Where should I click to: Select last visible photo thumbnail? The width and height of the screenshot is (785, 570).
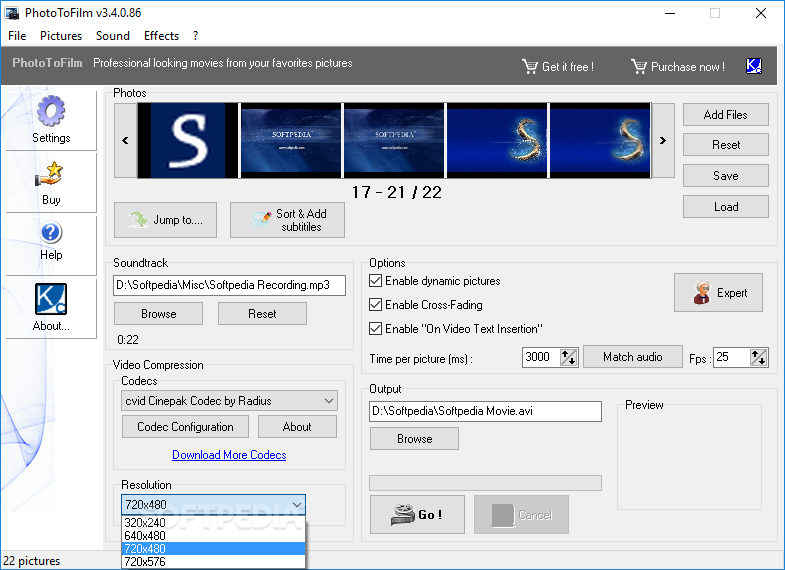click(x=600, y=141)
